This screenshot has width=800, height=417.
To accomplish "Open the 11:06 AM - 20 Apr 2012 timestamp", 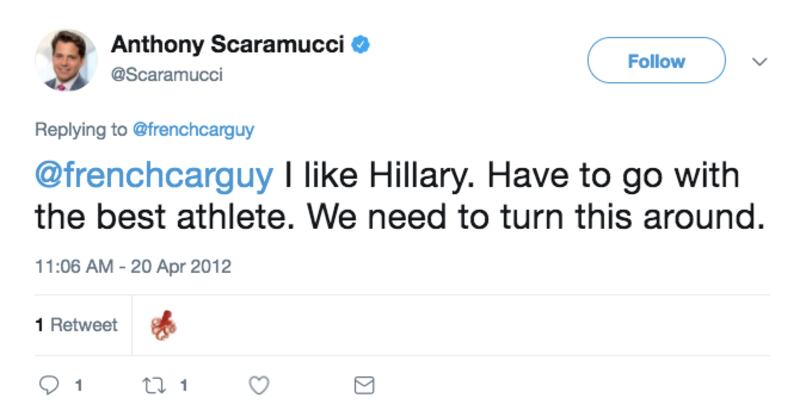I will (x=133, y=267).
